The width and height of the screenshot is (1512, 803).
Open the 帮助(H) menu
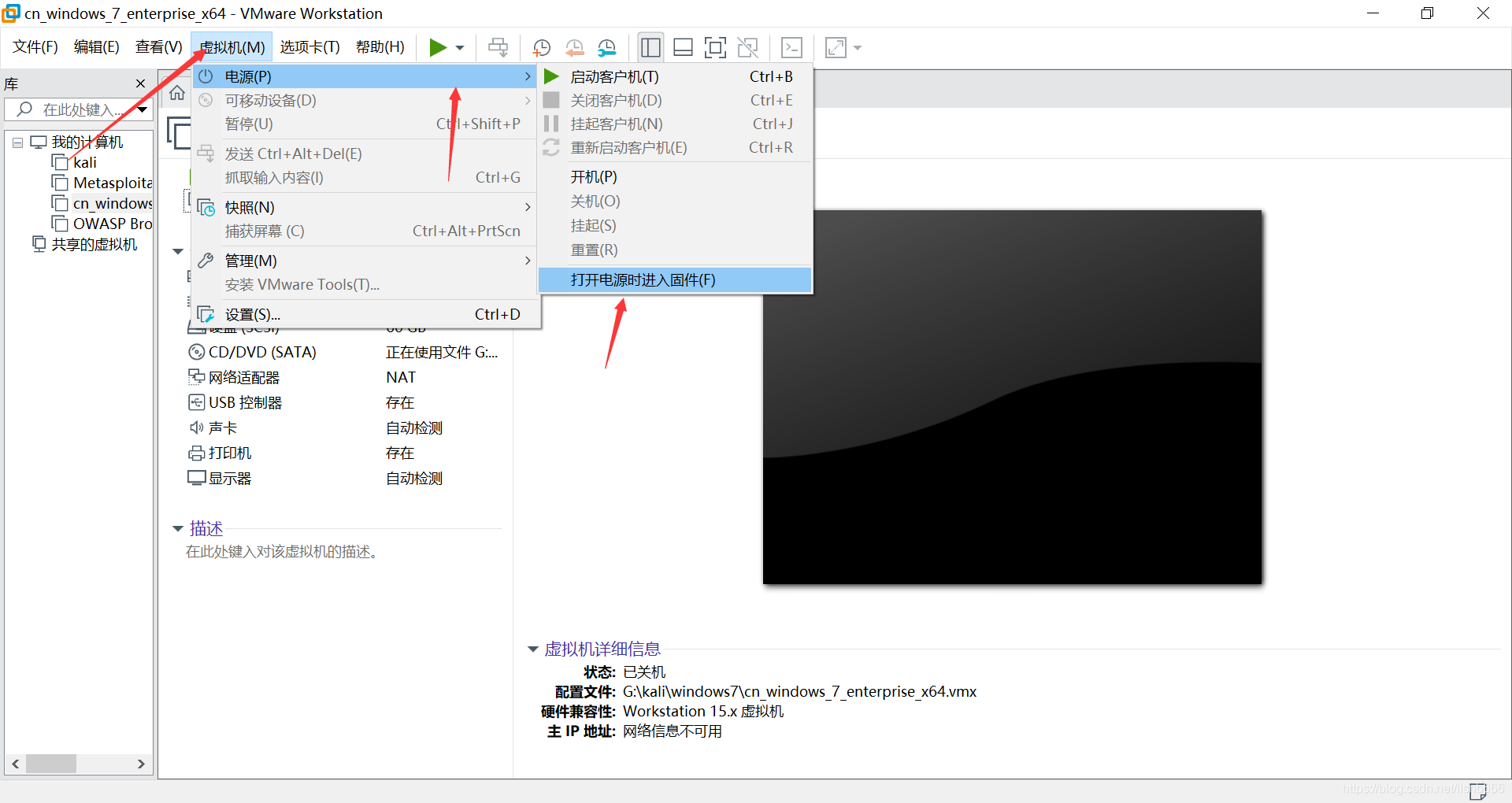tap(380, 47)
